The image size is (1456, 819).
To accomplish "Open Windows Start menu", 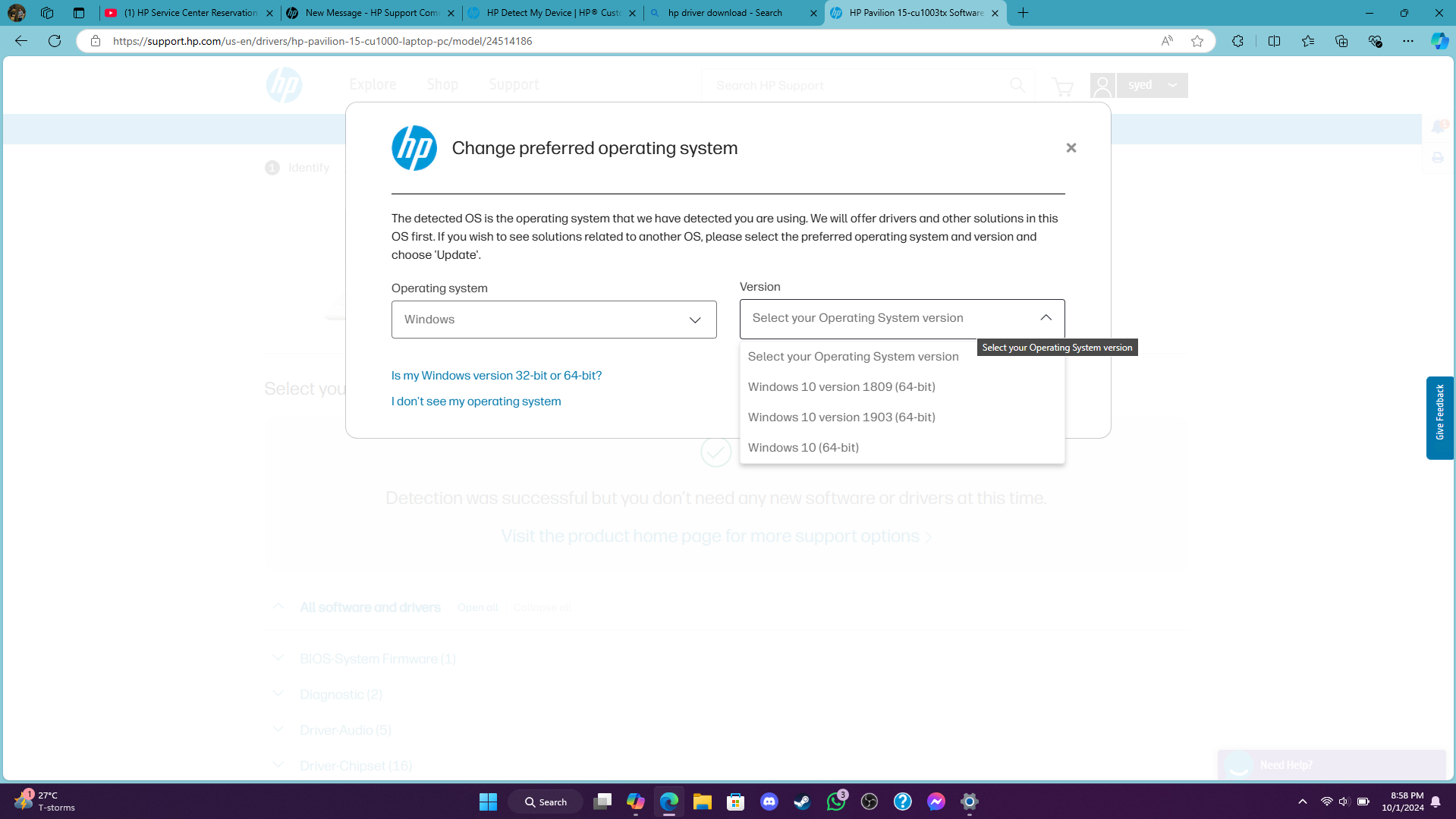I will point(488,802).
